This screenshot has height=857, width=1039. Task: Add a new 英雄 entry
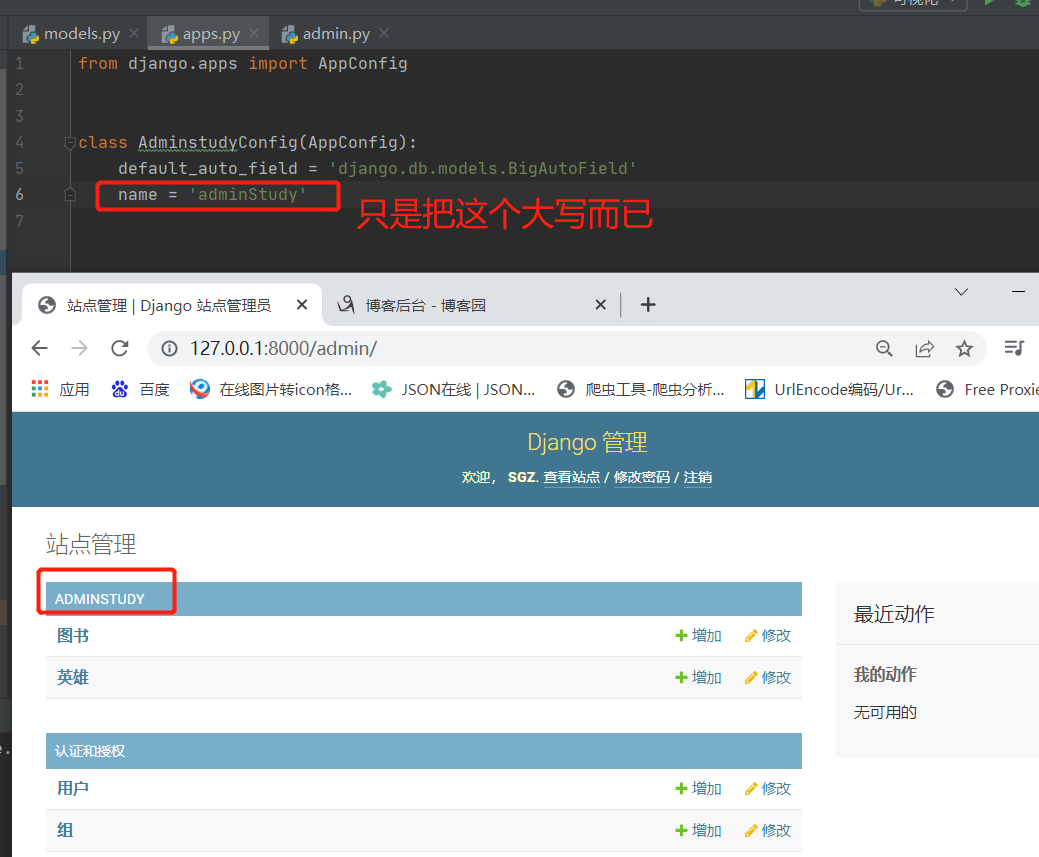click(698, 677)
